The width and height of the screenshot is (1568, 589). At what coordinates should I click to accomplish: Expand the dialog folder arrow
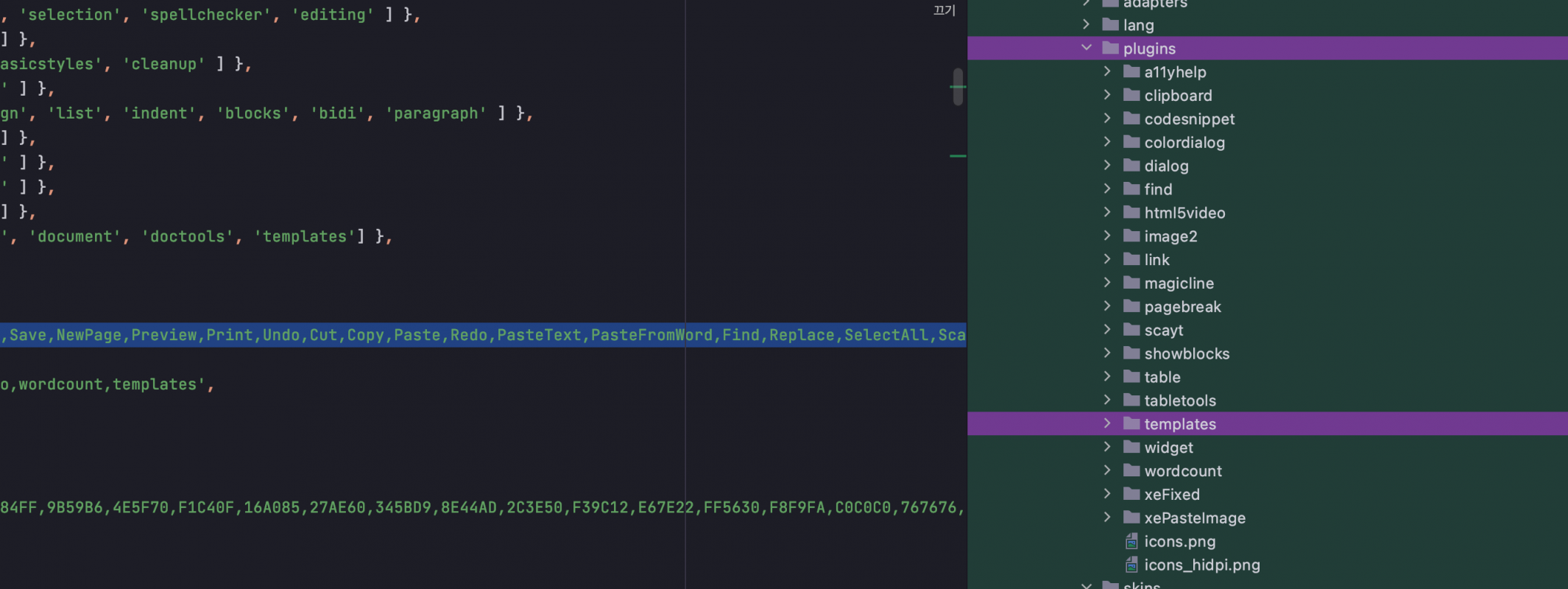(x=1107, y=166)
